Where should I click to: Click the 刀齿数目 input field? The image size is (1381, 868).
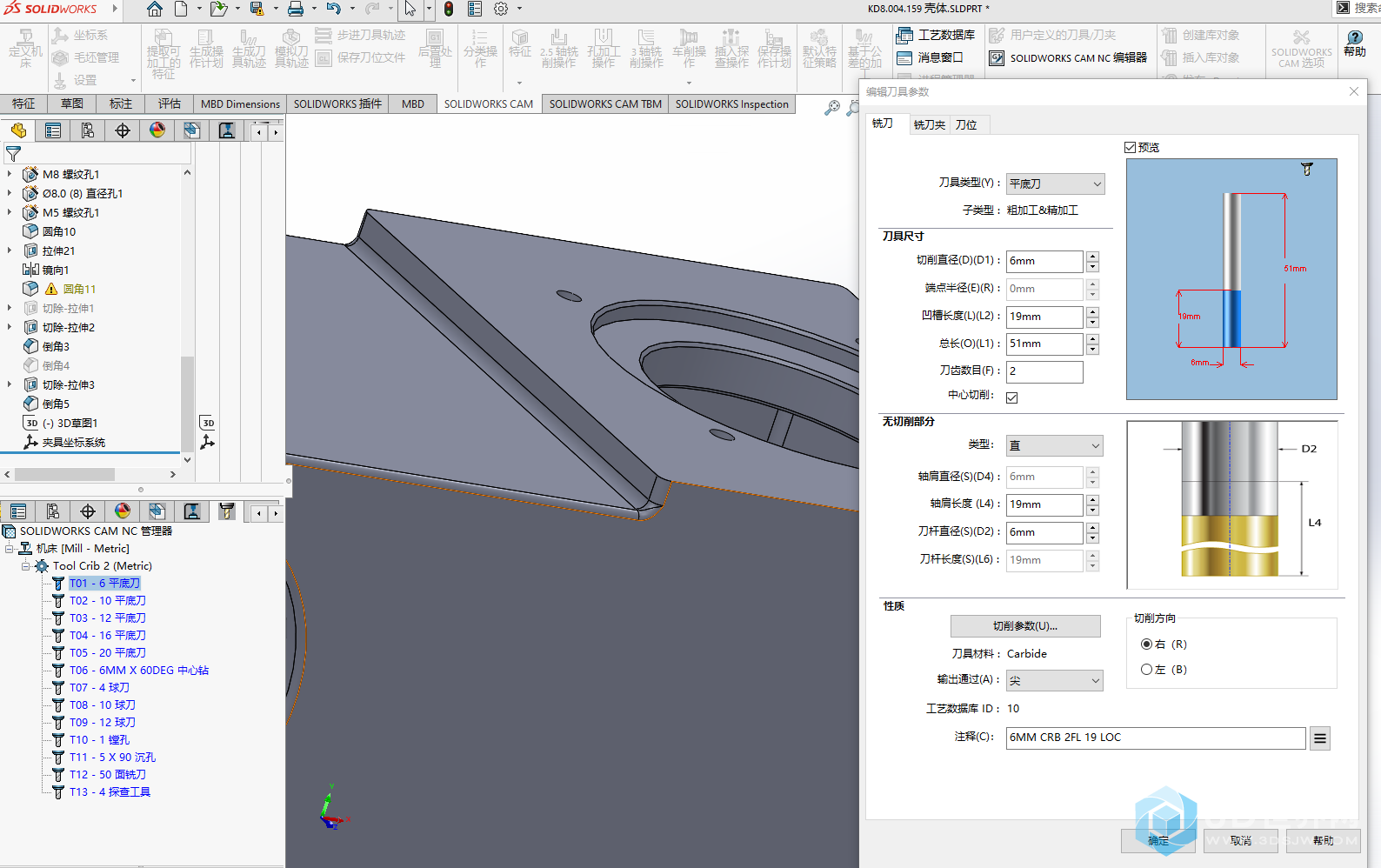[1044, 371]
